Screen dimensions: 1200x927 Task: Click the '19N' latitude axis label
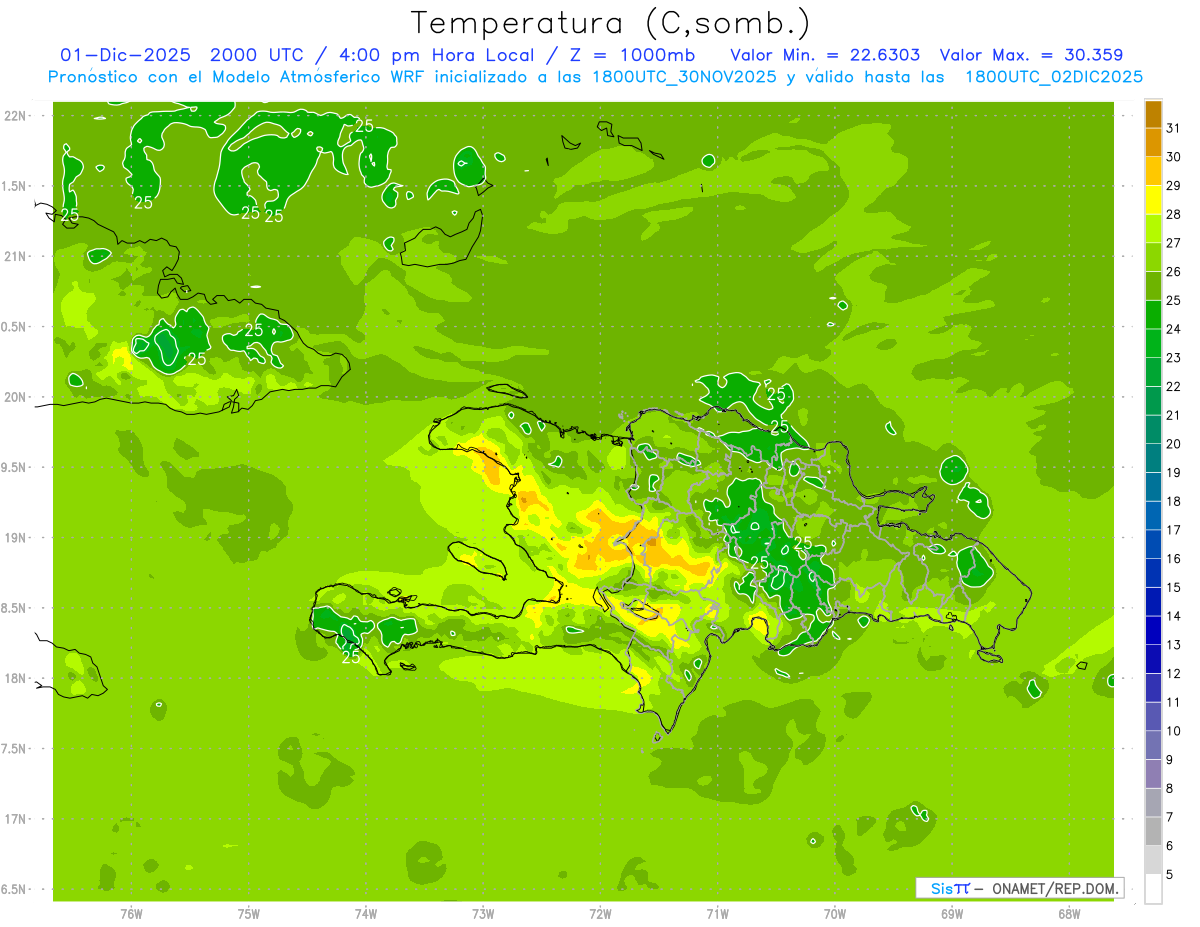pos(15,538)
